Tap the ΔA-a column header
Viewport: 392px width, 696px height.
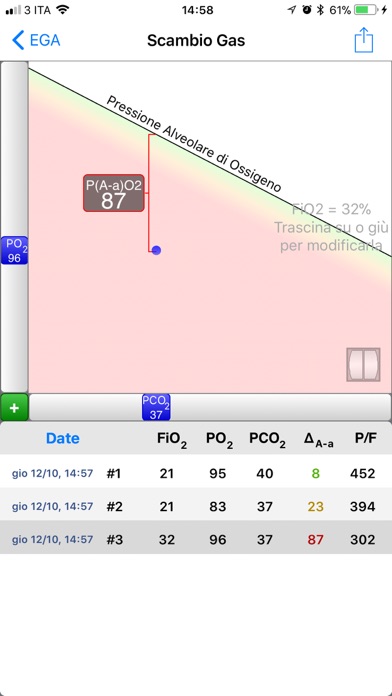click(x=318, y=439)
